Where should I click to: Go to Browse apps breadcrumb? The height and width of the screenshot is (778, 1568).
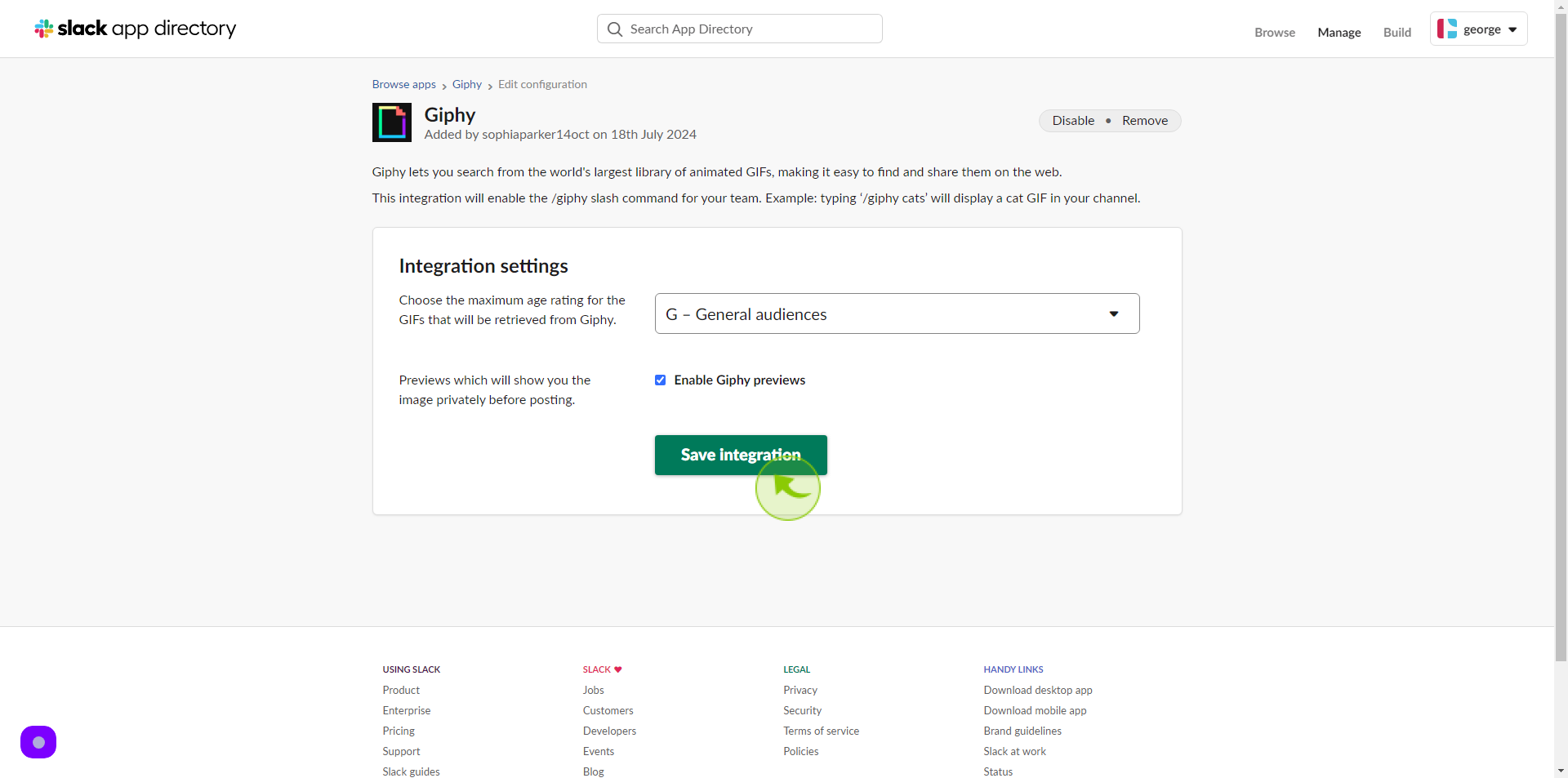(404, 84)
